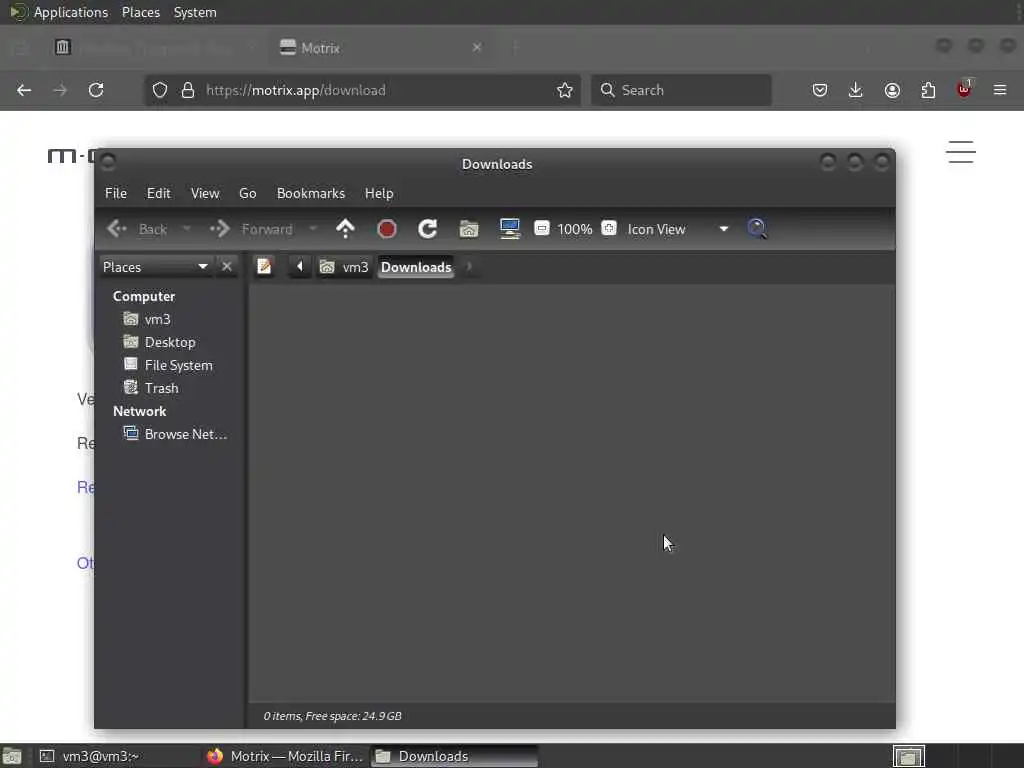Zoom out with the minus icon
This screenshot has width=1024, height=768.
tap(541, 228)
